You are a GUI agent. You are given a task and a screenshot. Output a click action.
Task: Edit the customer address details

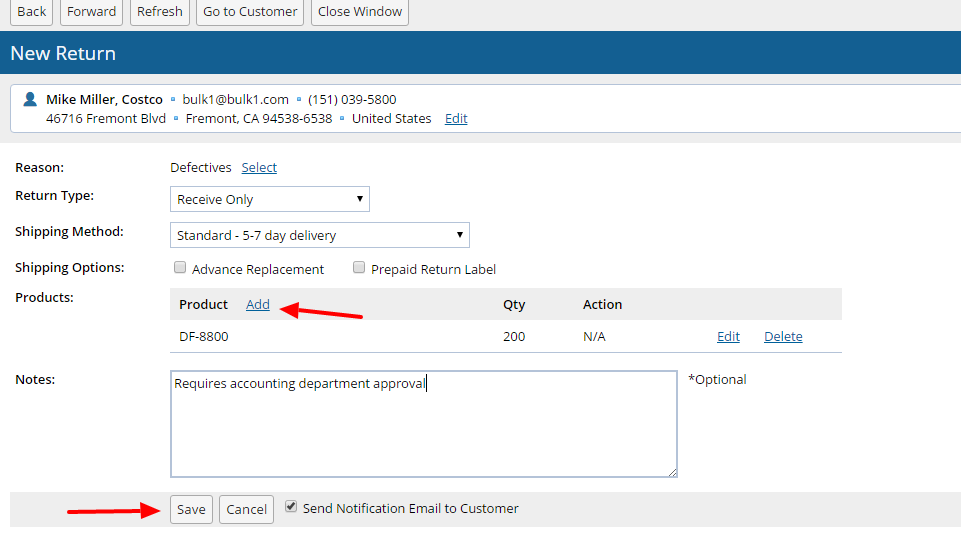pos(456,119)
